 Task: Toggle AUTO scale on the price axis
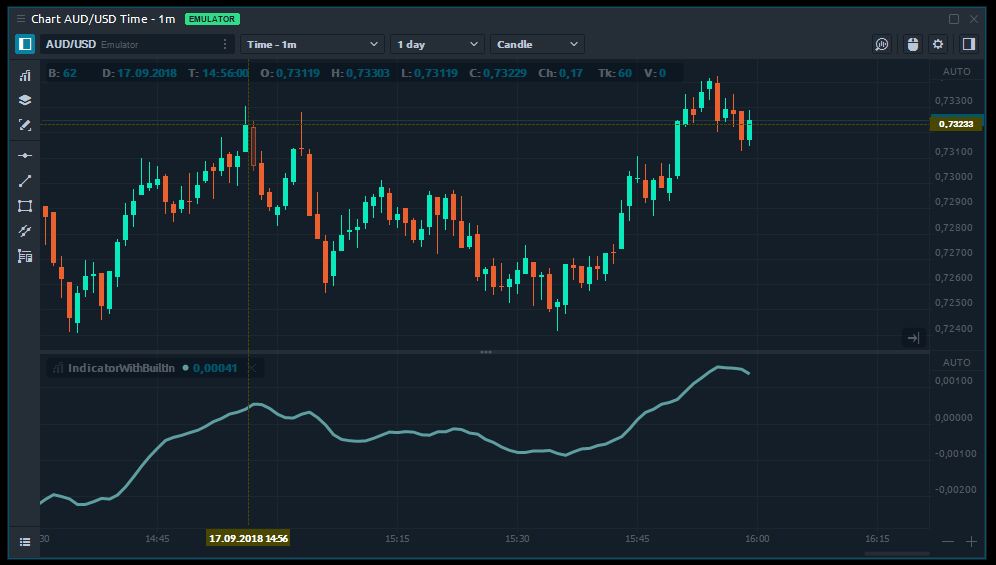pos(956,72)
